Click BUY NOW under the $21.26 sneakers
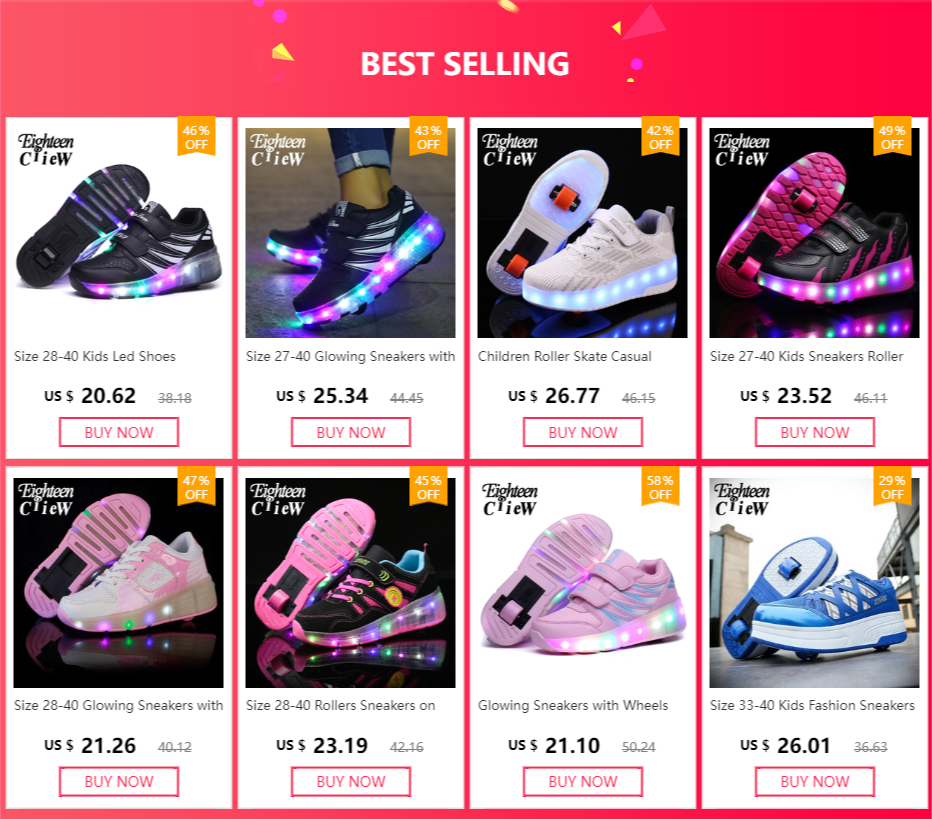 coord(119,781)
